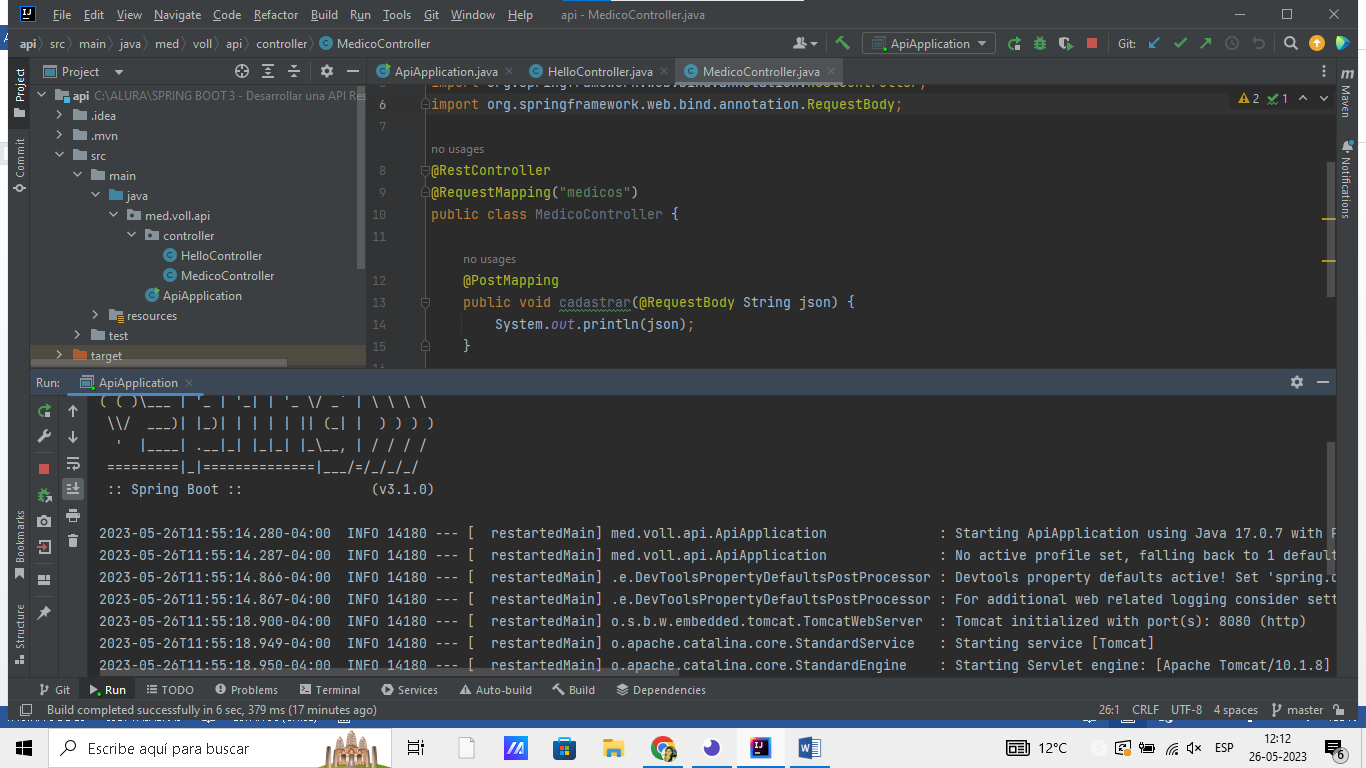Rerun ApiApplication from the main toolbar
1366x768 pixels.
(x=1014, y=43)
